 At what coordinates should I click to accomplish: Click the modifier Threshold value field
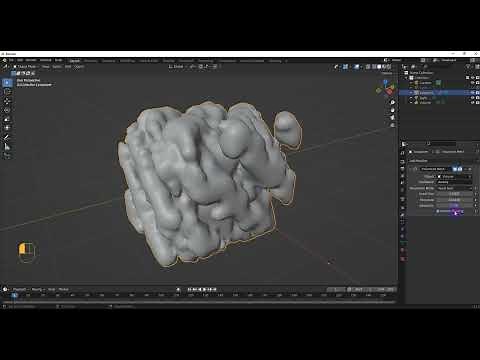tap(454, 200)
